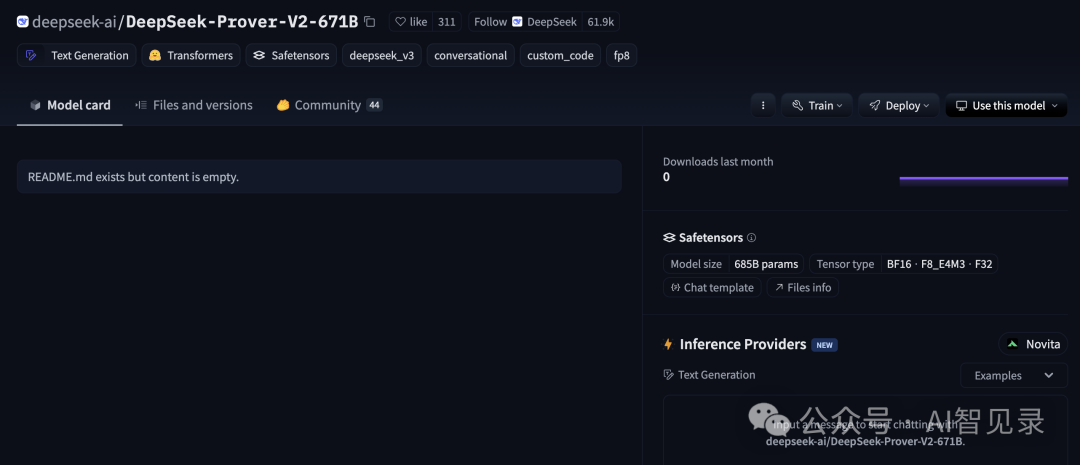Follow DeepSeek organization
The image size is (1080, 465).
point(525,21)
